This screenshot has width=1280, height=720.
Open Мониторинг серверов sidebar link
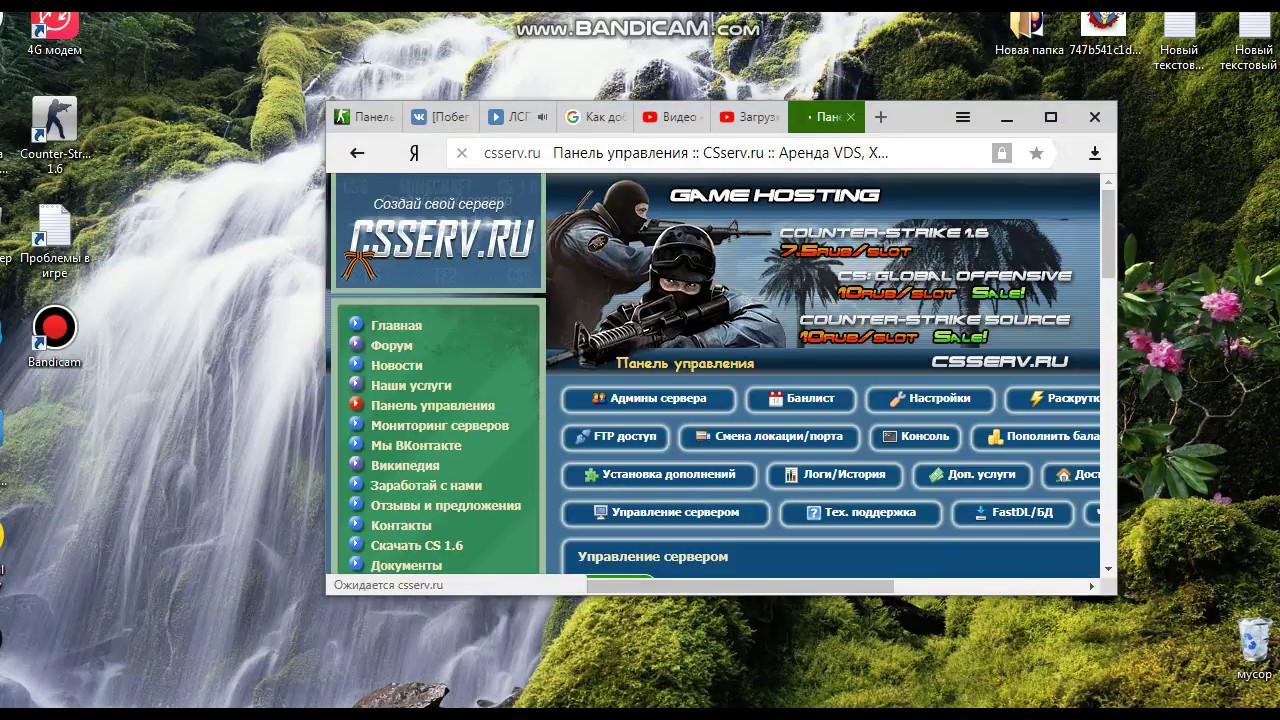(x=439, y=425)
